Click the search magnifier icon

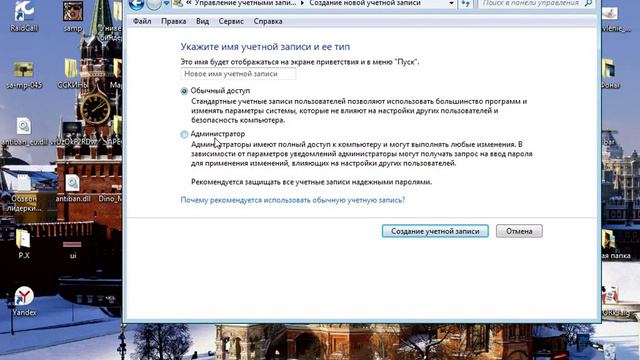click(x=588, y=3)
